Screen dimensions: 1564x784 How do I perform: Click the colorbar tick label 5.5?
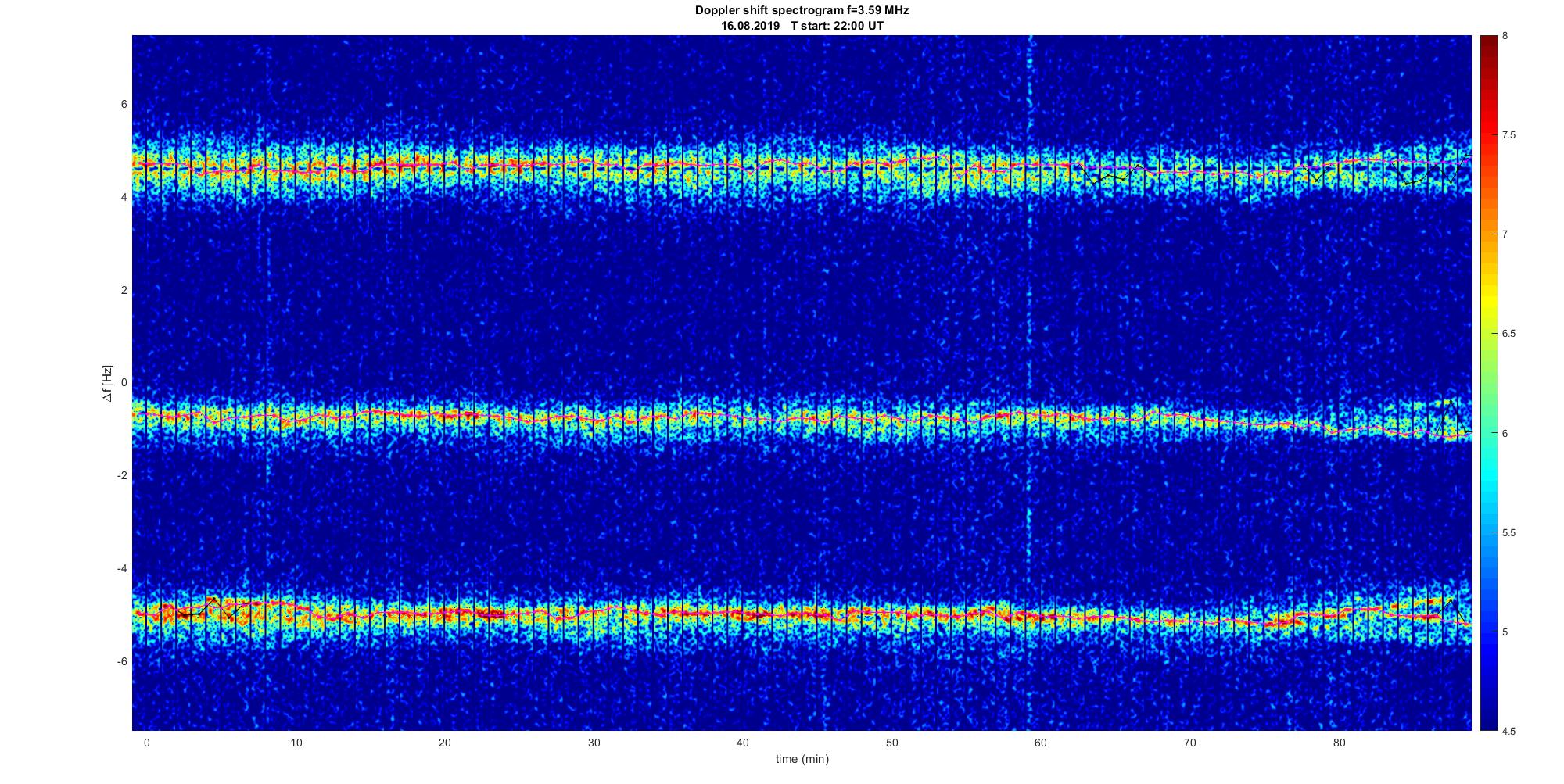click(x=1508, y=533)
